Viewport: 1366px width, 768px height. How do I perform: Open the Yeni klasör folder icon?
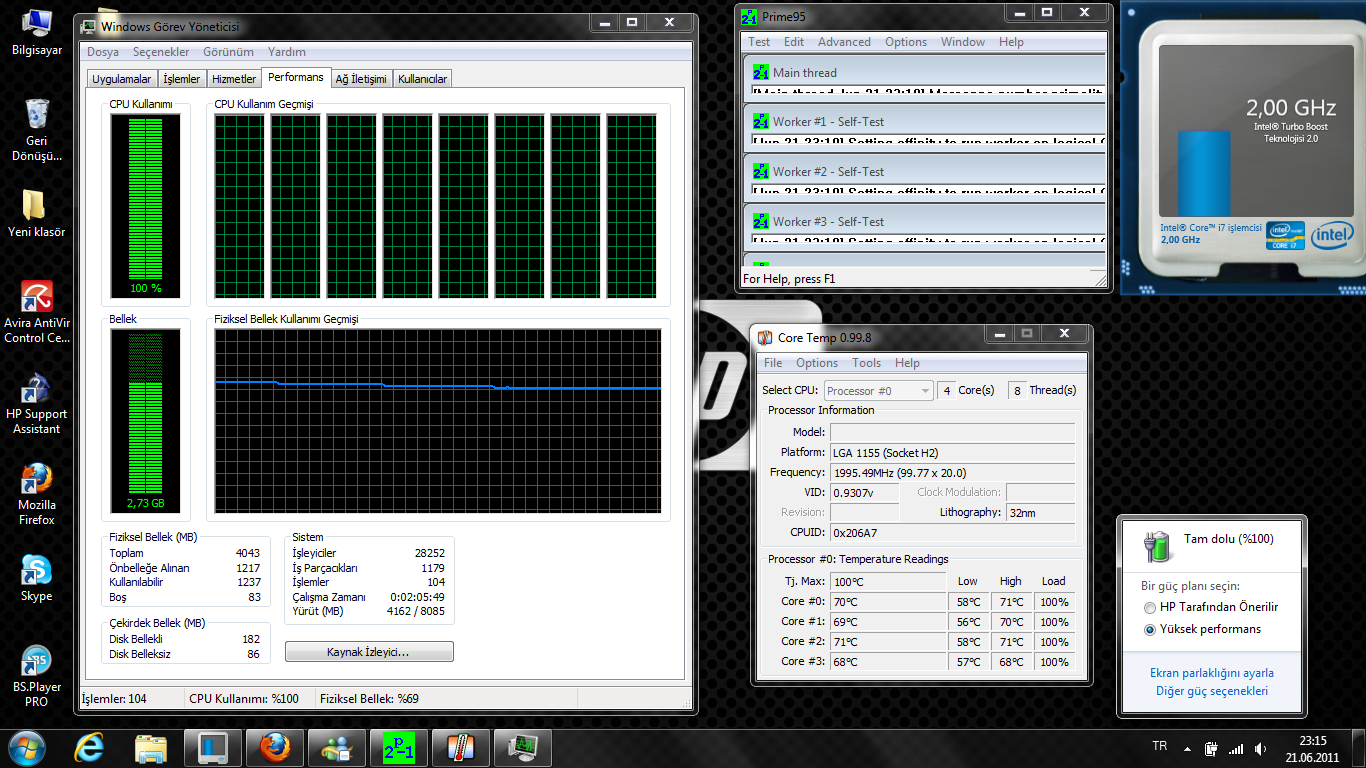click(x=36, y=212)
